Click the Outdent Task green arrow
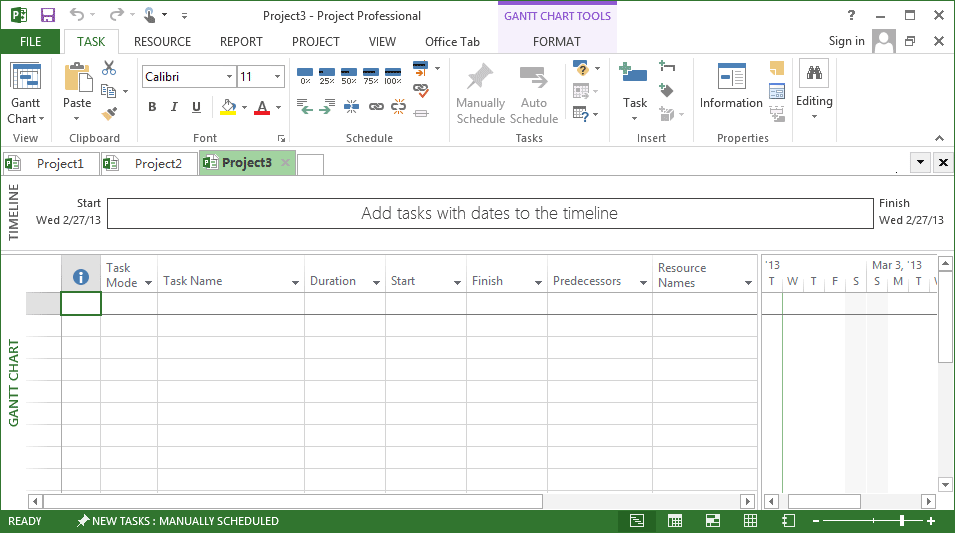Screen dimensions: 955x533 click(x=305, y=106)
